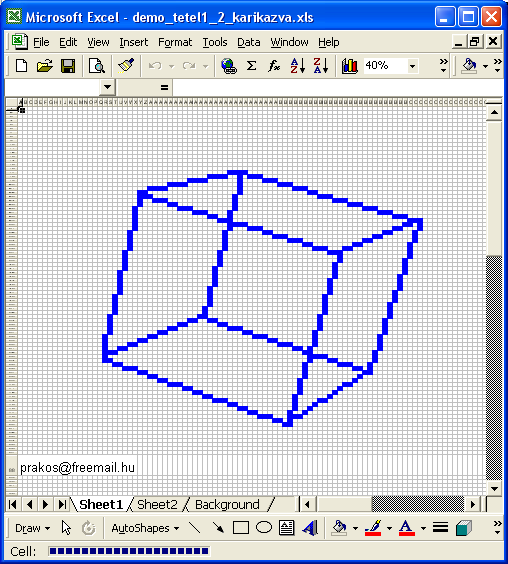This screenshot has height=564, width=508.
Task: Open the Window menu
Action: (289, 42)
